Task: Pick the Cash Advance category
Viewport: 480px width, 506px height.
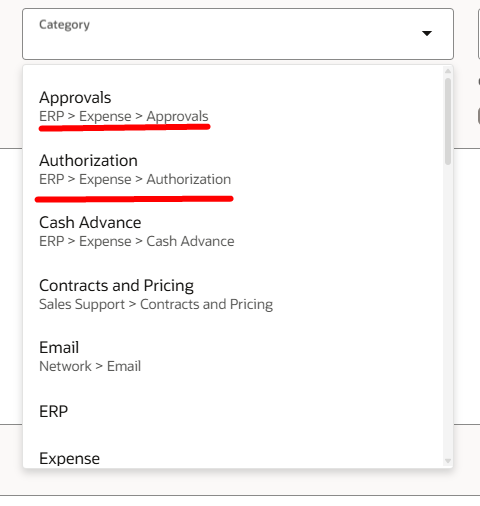Action: point(233,231)
